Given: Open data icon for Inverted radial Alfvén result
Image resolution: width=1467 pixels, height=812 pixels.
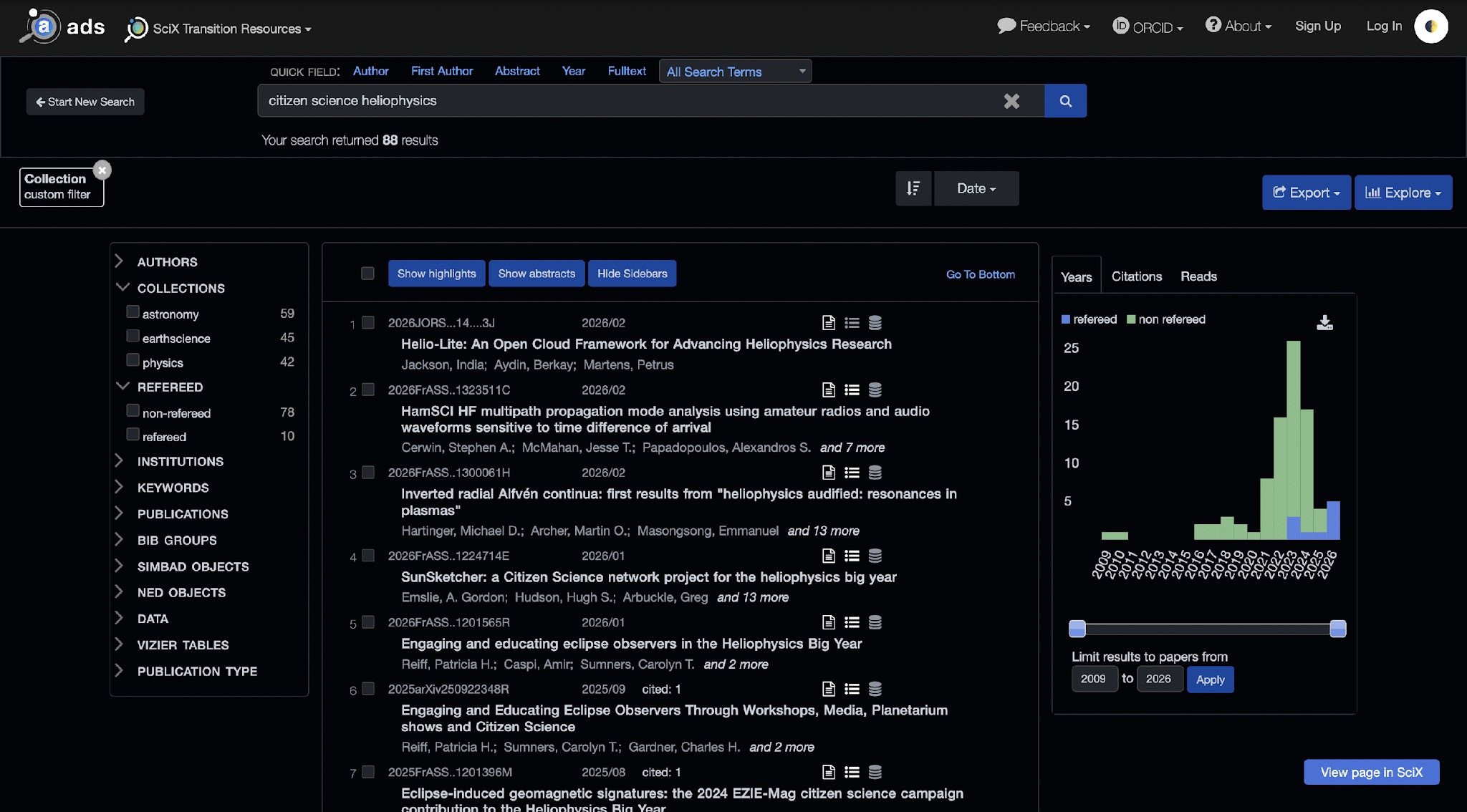Looking at the screenshot, I should [x=875, y=473].
